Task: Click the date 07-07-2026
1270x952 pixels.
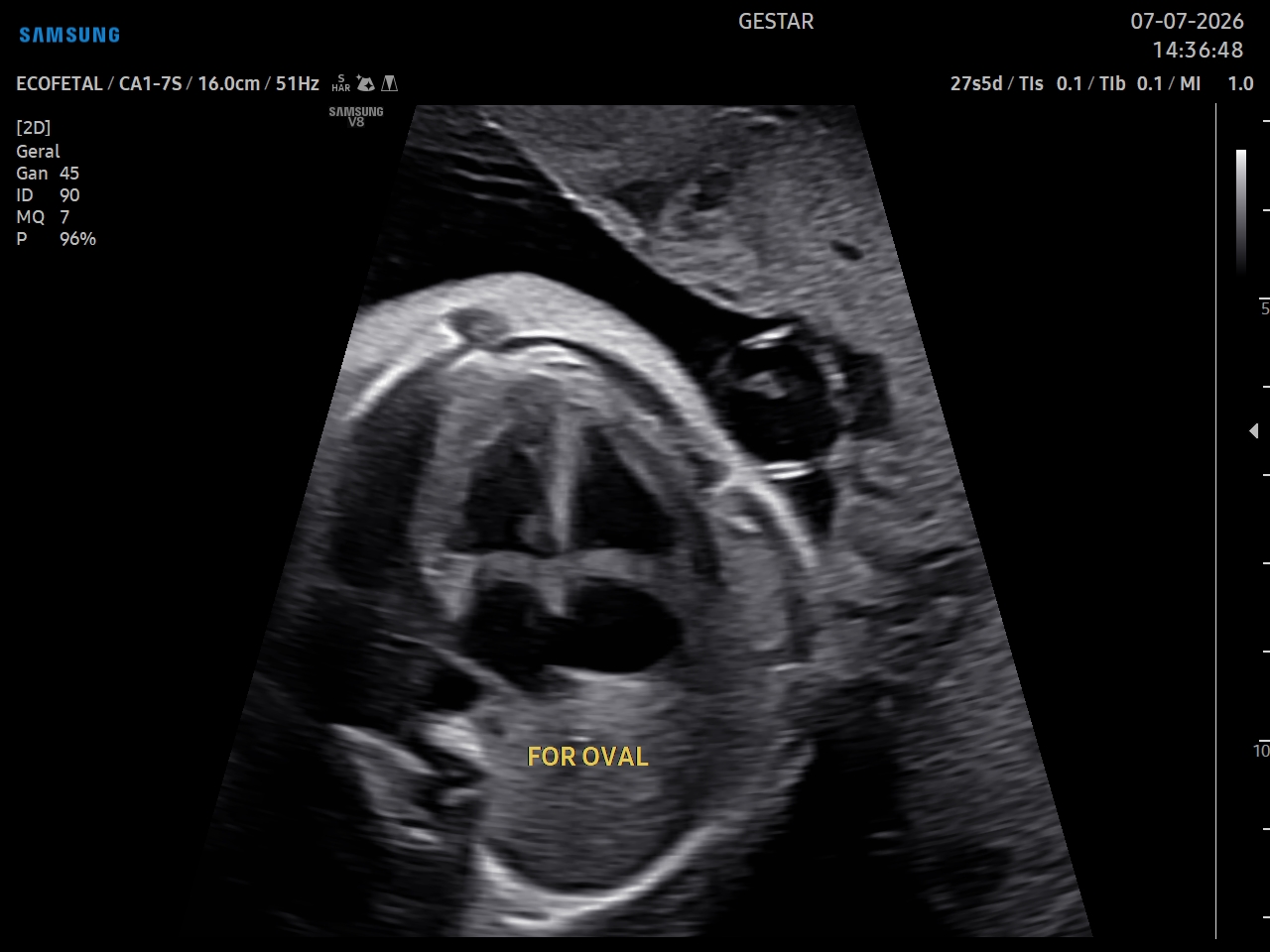Action: pyautogui.click(x=1187, y=22)
